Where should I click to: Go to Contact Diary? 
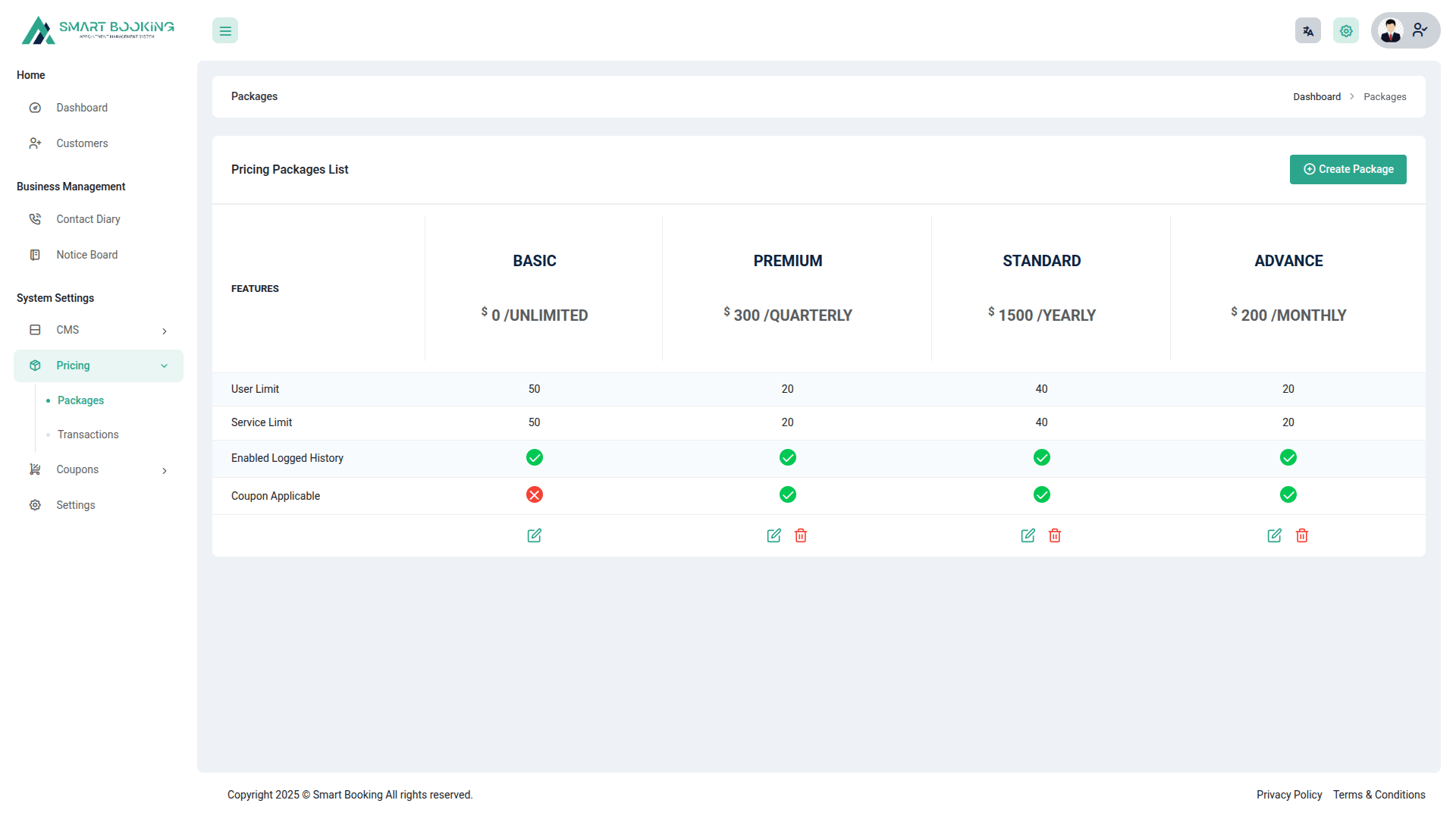(88, 219)
